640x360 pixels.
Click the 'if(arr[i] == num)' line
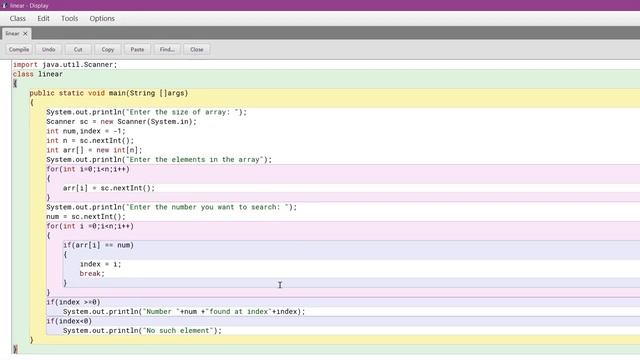(98, 245)
